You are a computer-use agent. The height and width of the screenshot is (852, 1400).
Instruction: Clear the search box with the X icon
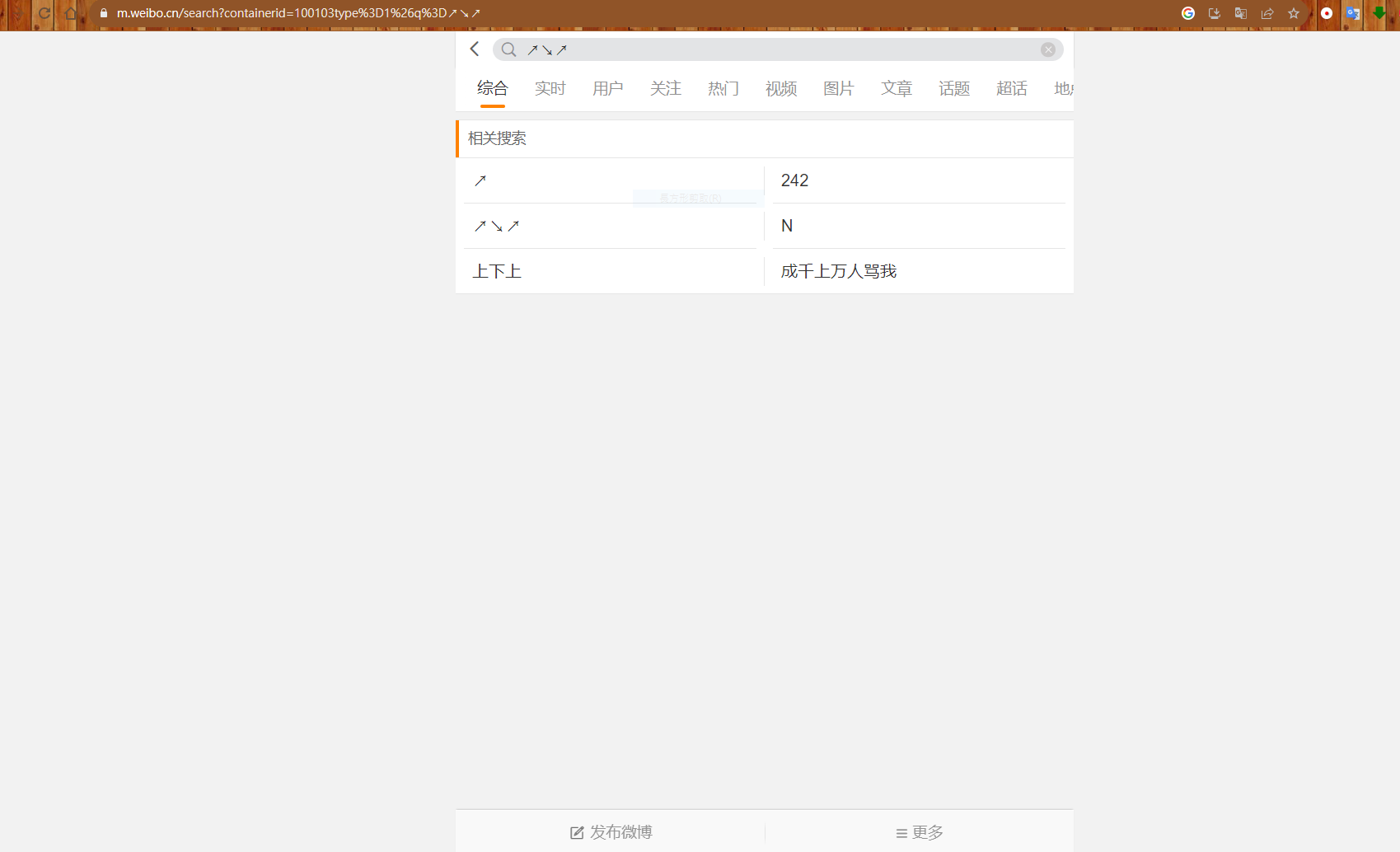tap(1047, 49)
